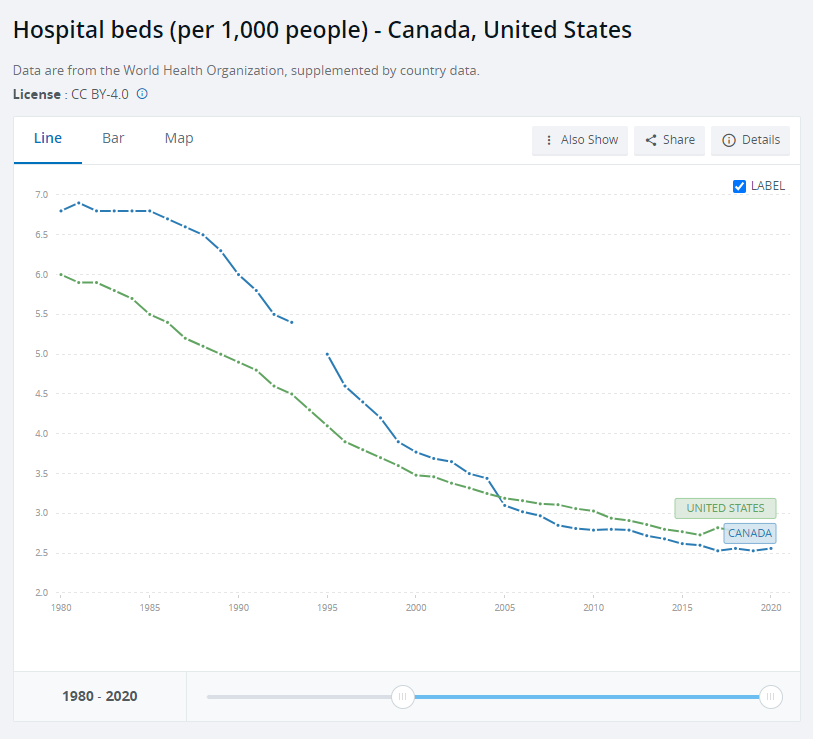Open the Details panel
The image size is (813, 739).
point(750,140)
